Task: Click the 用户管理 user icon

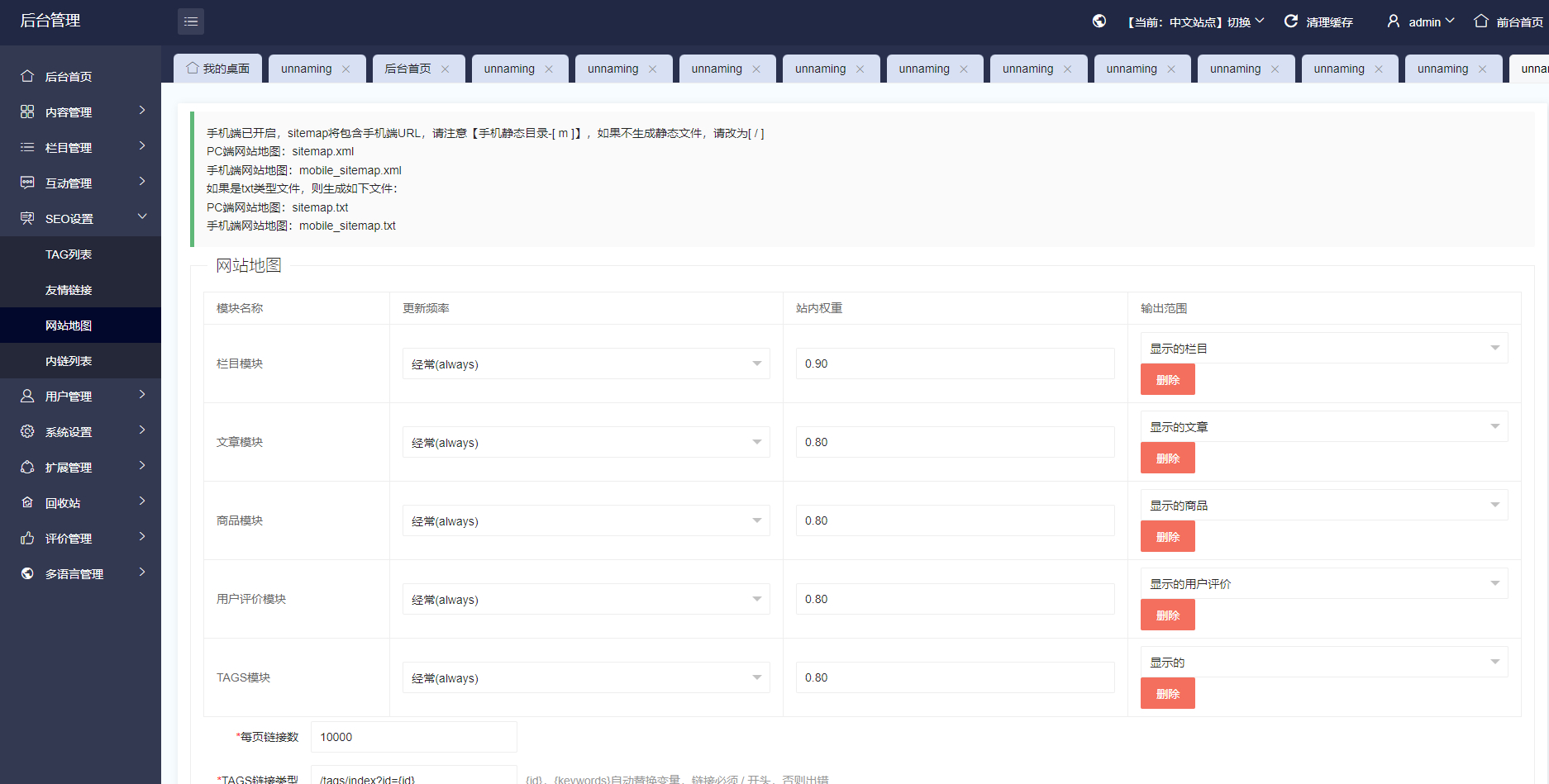Action: click(x=27, y=396)
